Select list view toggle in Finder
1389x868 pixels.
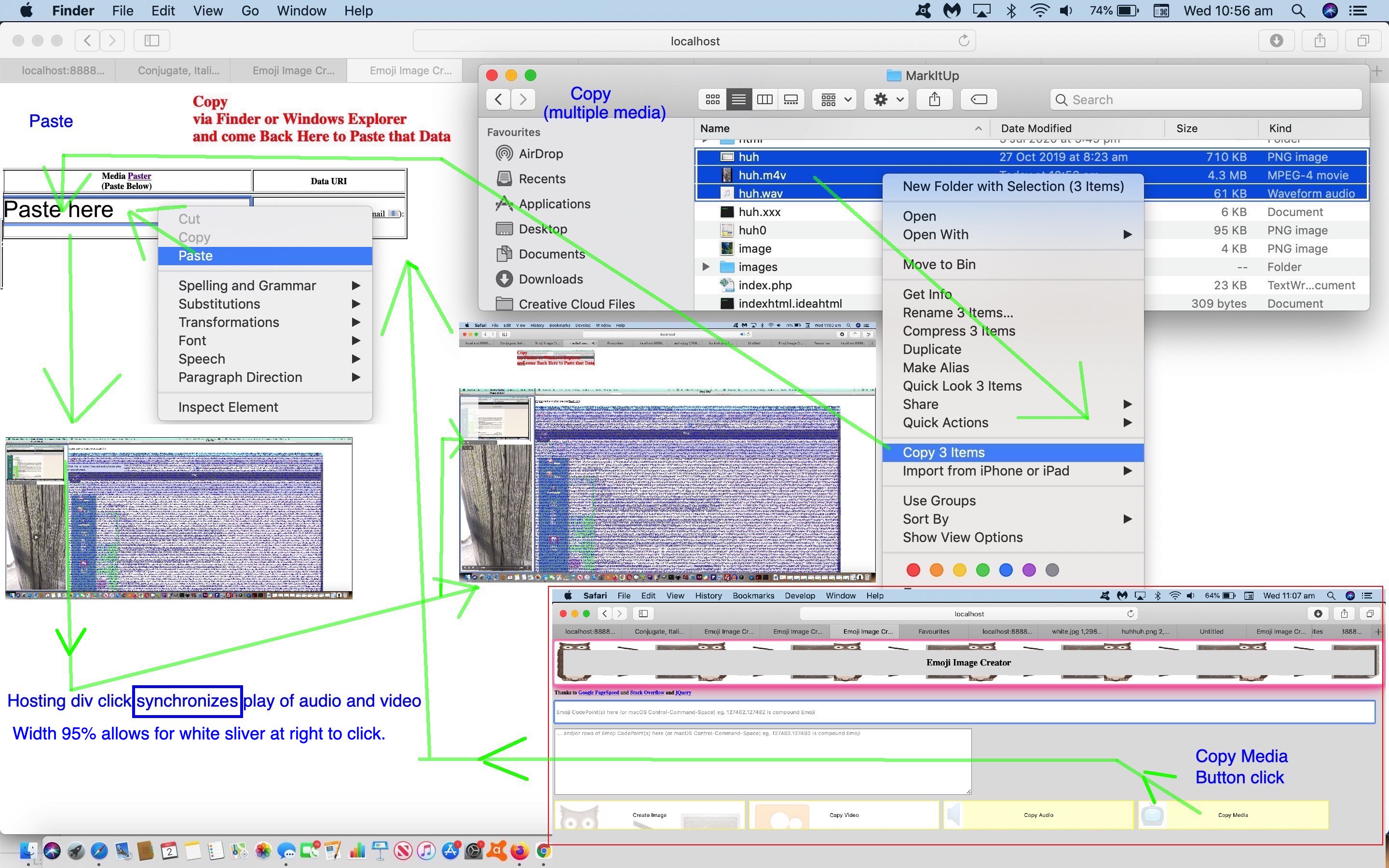click(739, 99)
